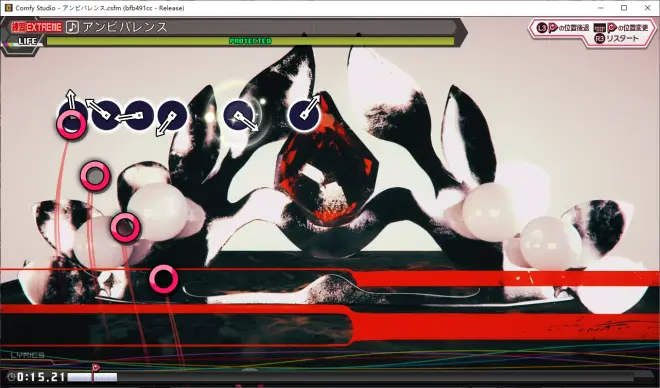Click the clock icon beside the elapsed time
The height and width of the screenshot is (388, 660).
(11, 377)
